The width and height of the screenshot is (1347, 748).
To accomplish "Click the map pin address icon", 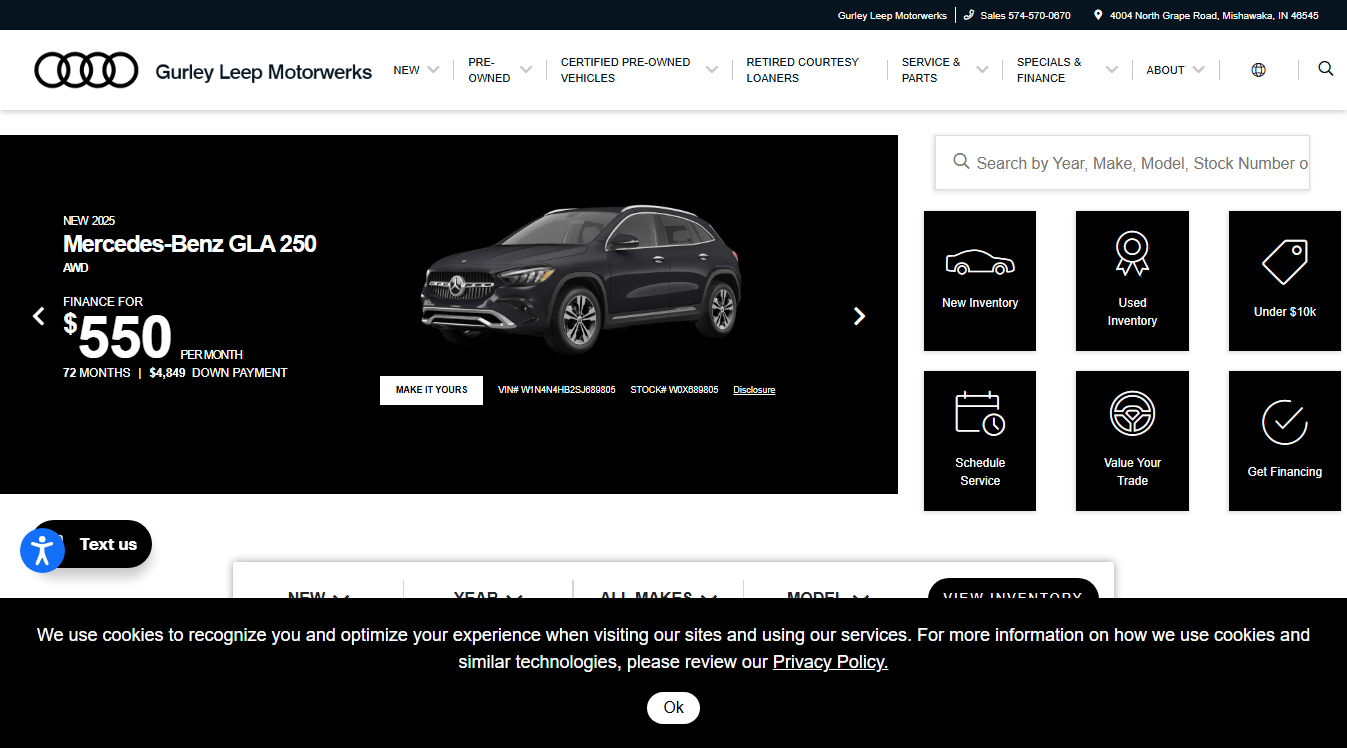I will click(1098, 15).
